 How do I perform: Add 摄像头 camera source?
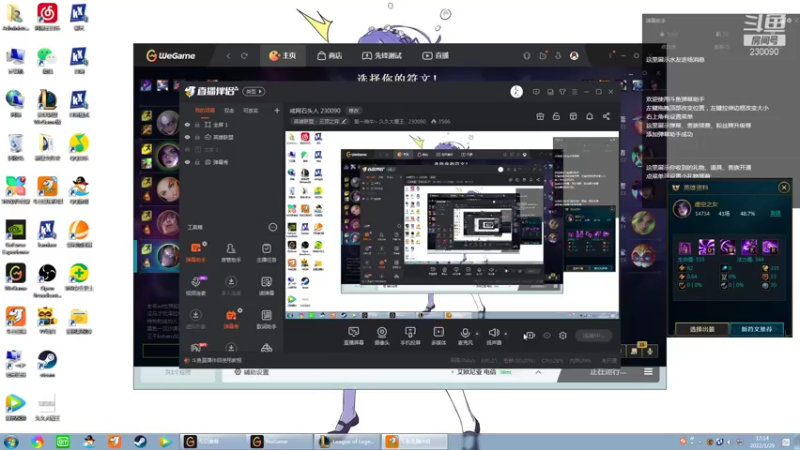pyautogui.click(x=382, y=336)
